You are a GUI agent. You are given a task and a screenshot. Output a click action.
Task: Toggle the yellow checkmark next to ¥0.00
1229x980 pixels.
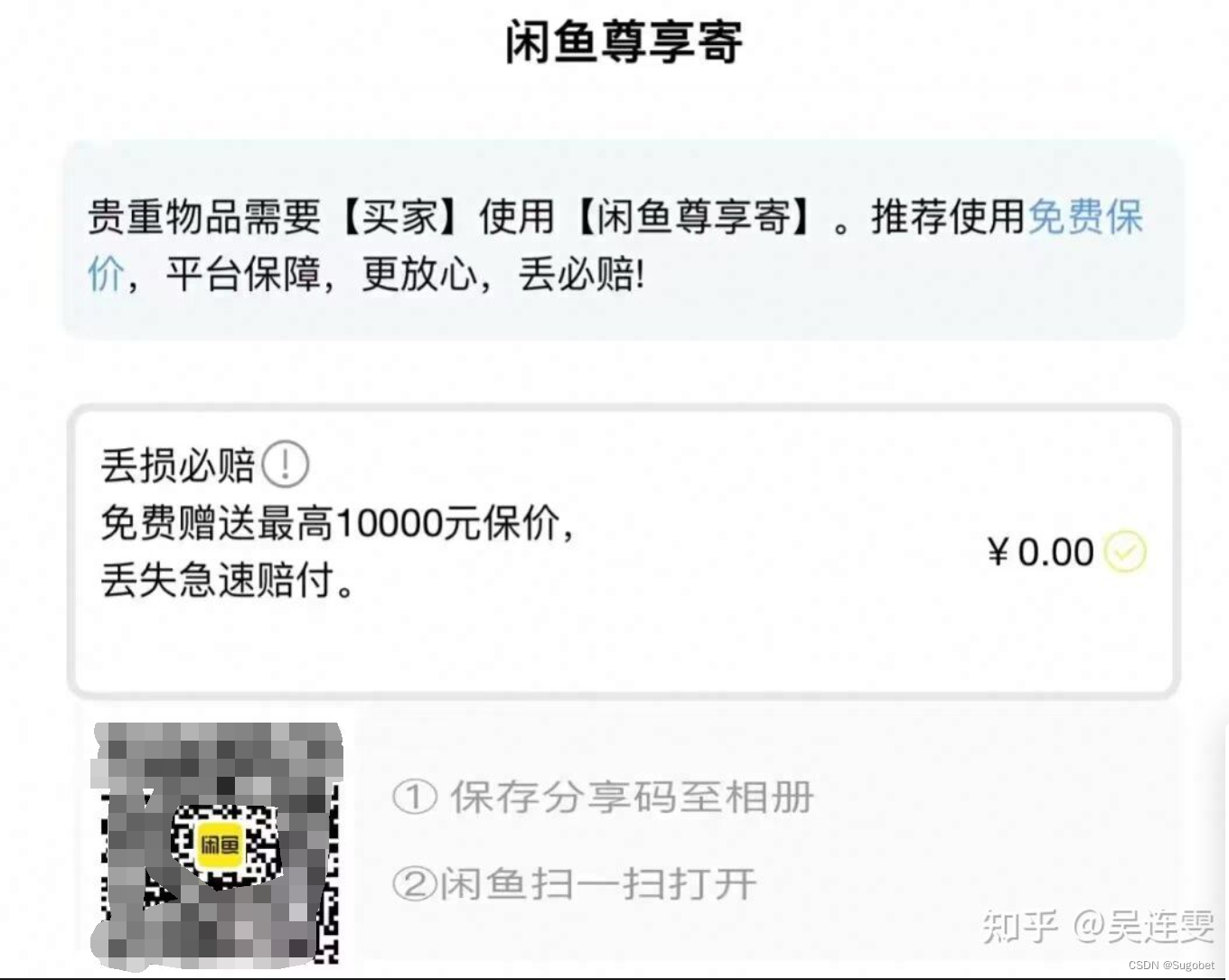(1125, 551)
